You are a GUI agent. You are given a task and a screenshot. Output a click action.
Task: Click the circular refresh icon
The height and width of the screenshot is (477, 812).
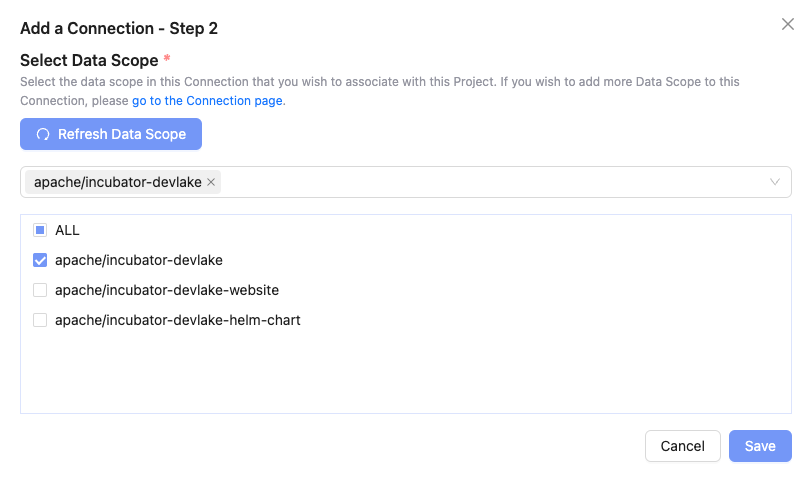(43, 134)
